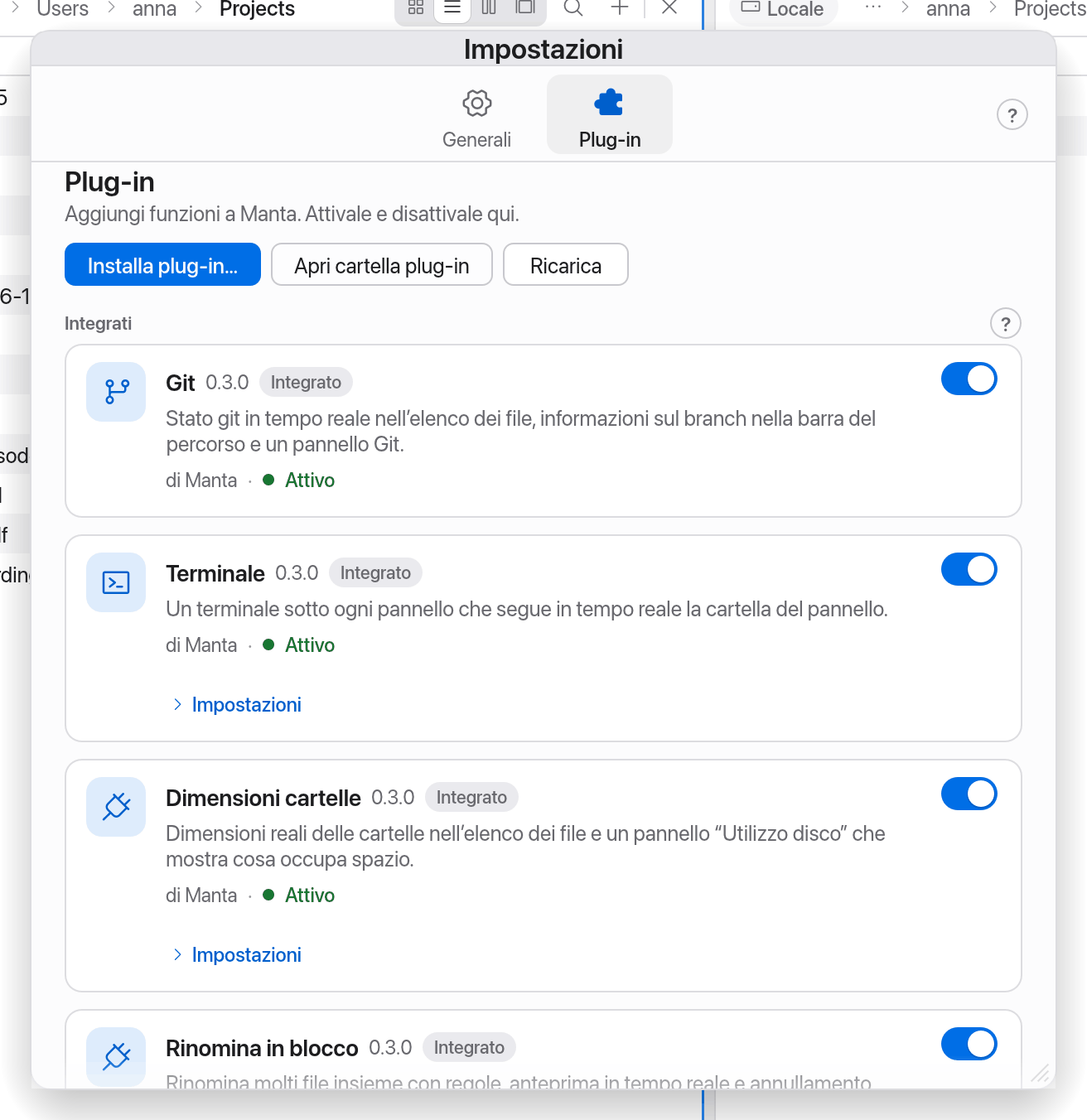
Task: Go to anna in the left pane breadcrumb
Action: (x=155, y=9)
